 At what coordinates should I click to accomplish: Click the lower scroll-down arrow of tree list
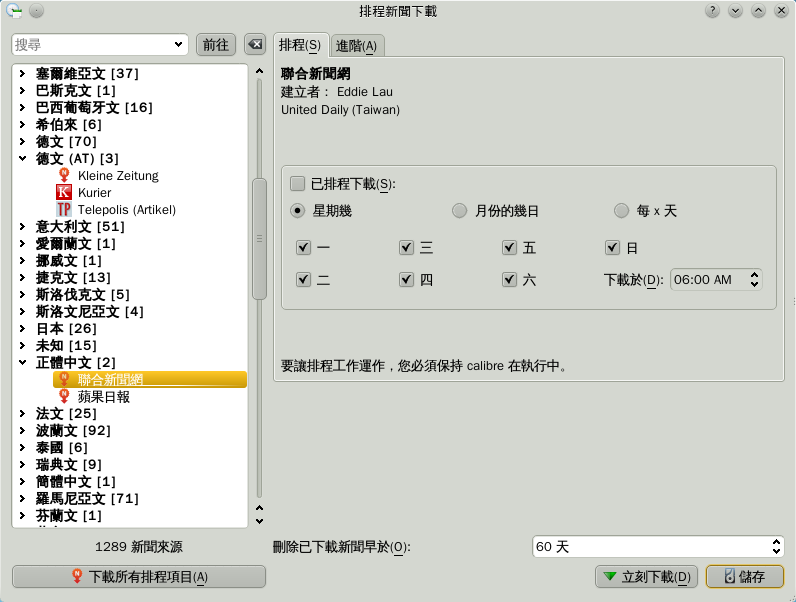pos(259,521)
